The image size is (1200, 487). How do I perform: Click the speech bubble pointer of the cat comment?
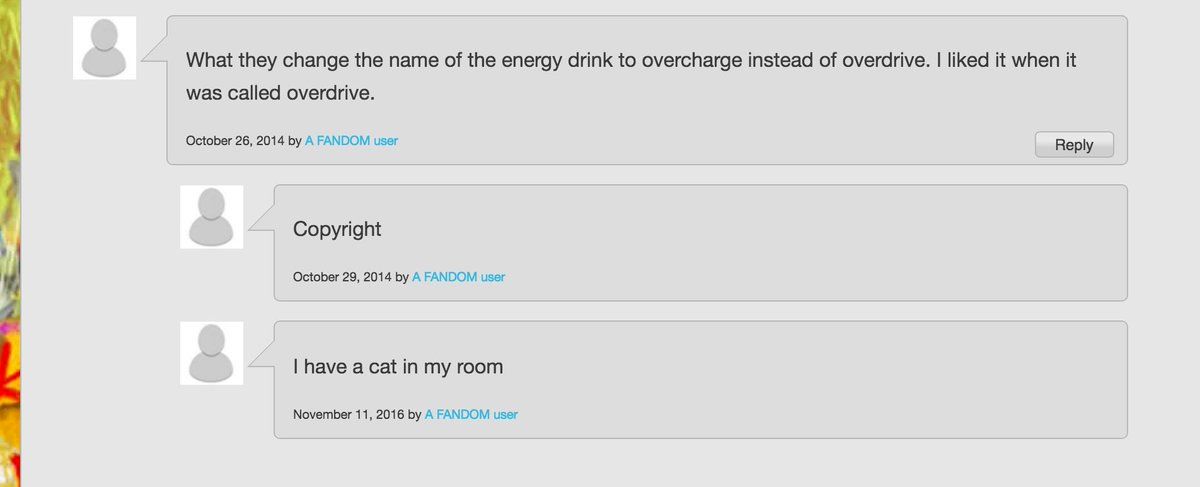(260, 359)
